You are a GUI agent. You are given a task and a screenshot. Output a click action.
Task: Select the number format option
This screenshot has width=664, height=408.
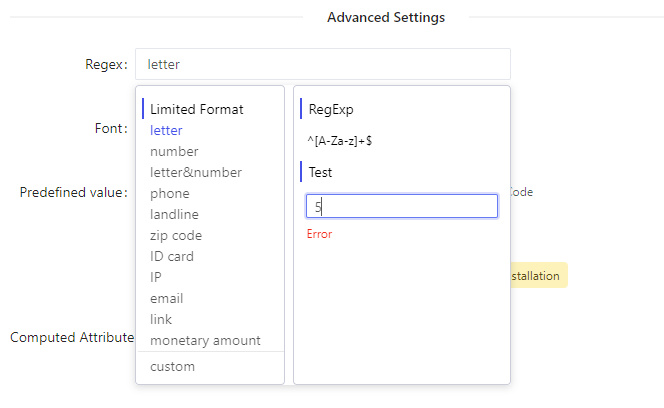pyautogui.click(x=174, y=151)
